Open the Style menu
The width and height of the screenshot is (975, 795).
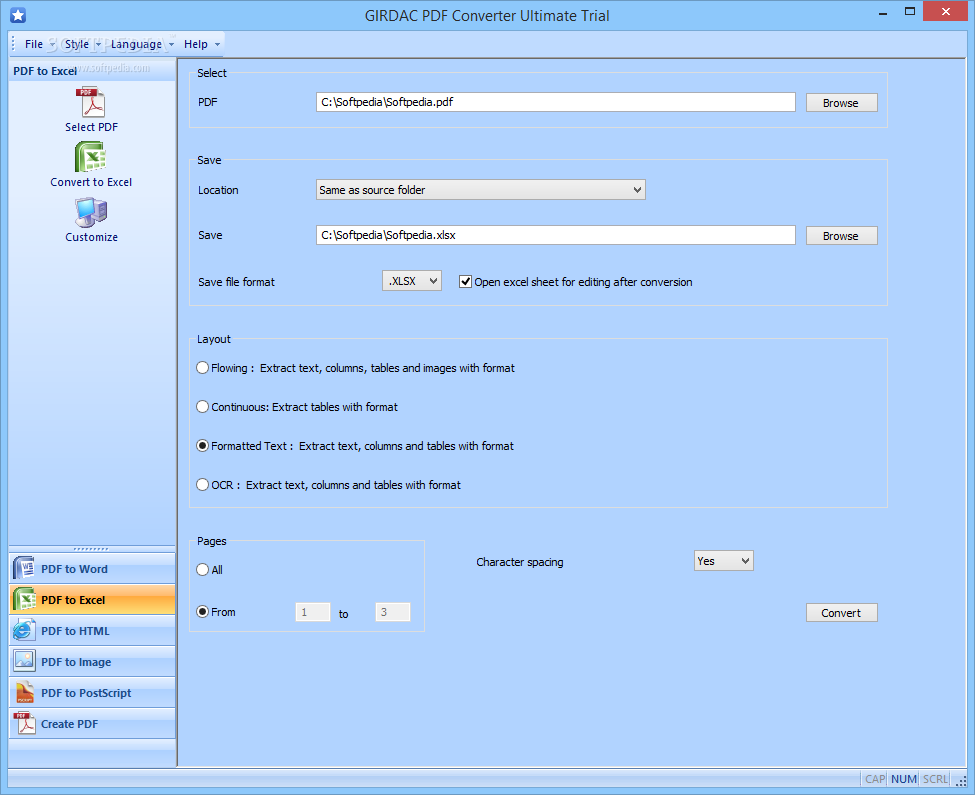pyautogui.click(x=77, y=44)
